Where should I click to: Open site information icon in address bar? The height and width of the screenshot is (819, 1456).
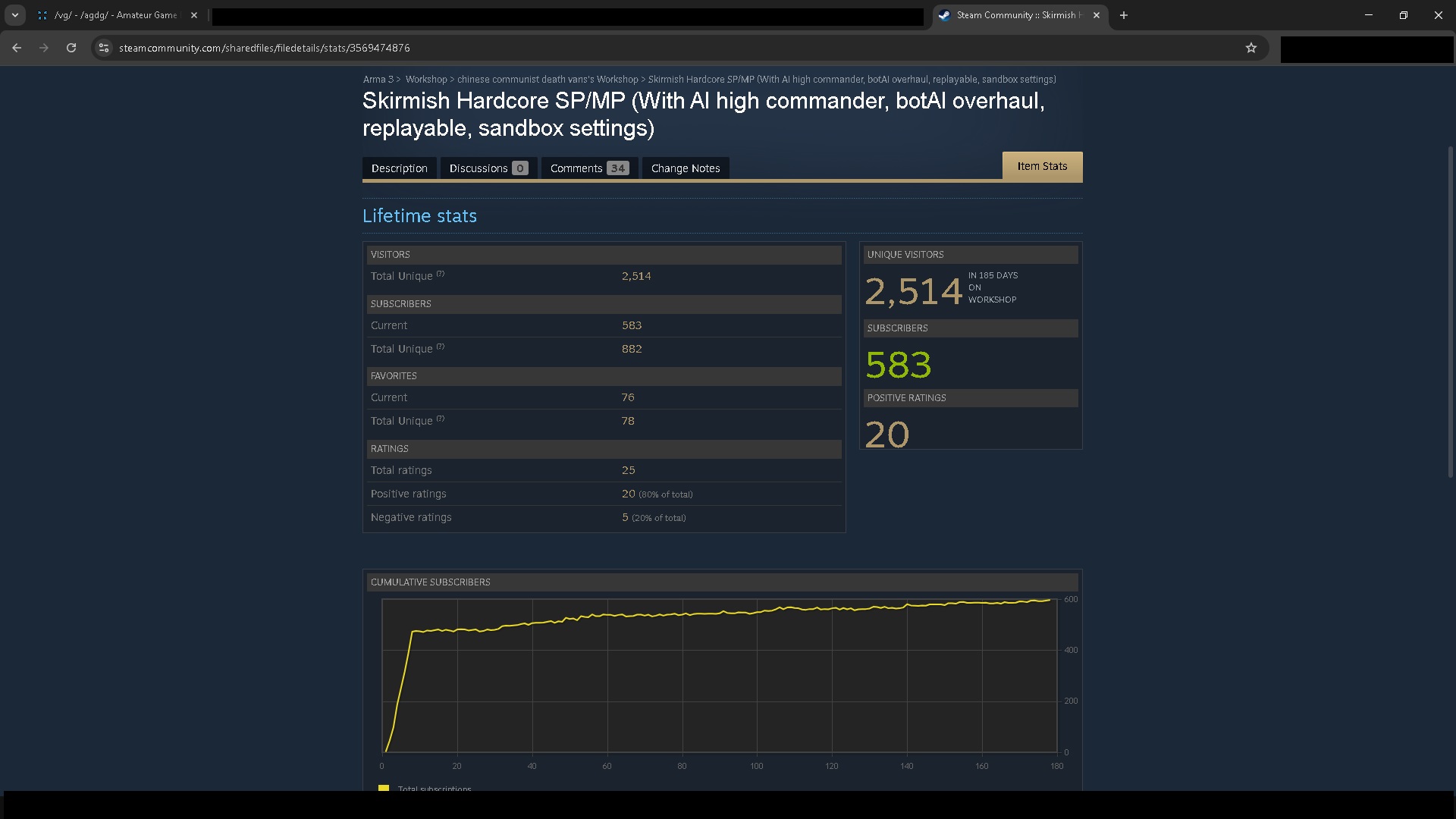coord(104,48)
